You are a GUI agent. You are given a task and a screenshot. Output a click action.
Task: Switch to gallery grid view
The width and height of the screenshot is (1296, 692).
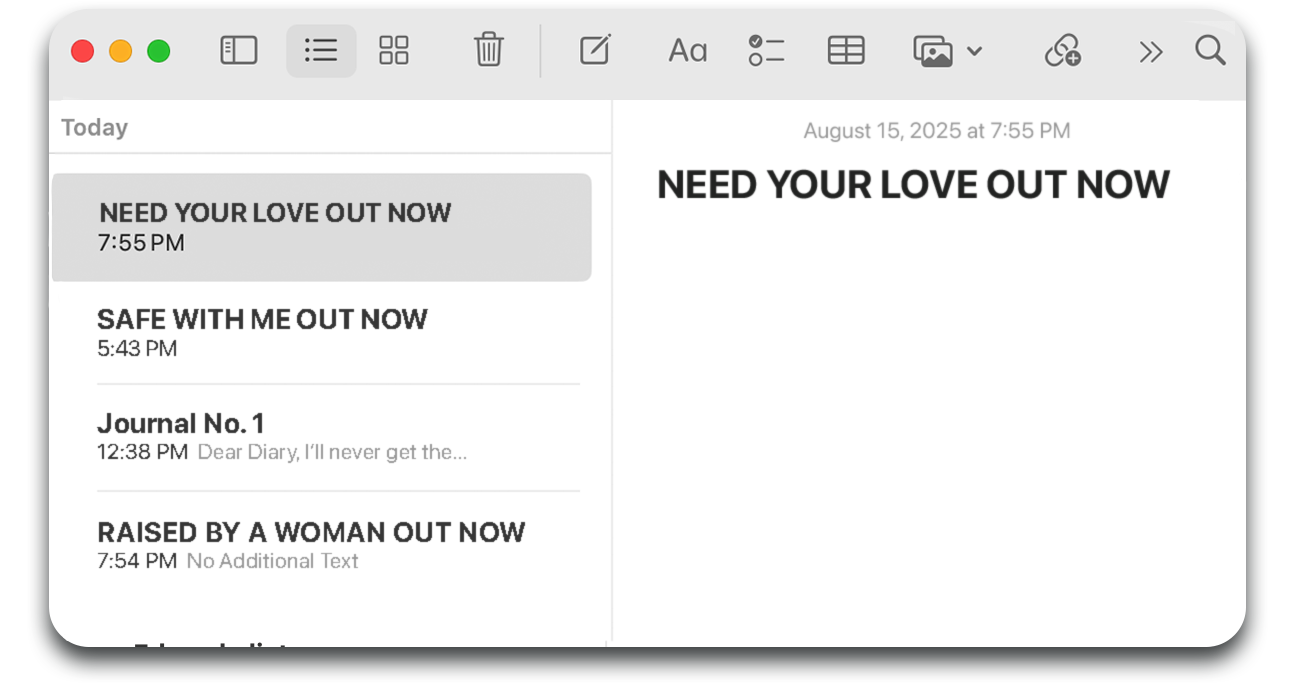(x=394, y=51)
